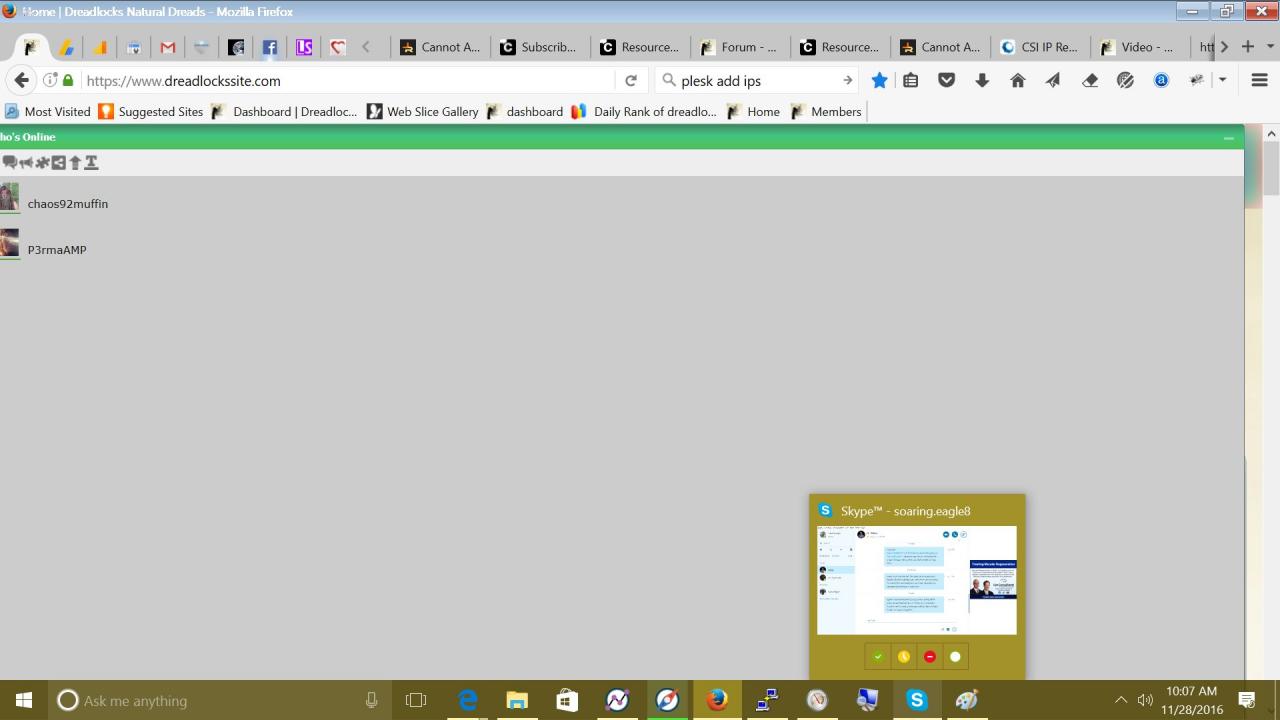Image resolution: width=1280 pixels, height=720 pixels.
Task: Open the list all tabs dropdown arrow
Action: (1271, 47)
